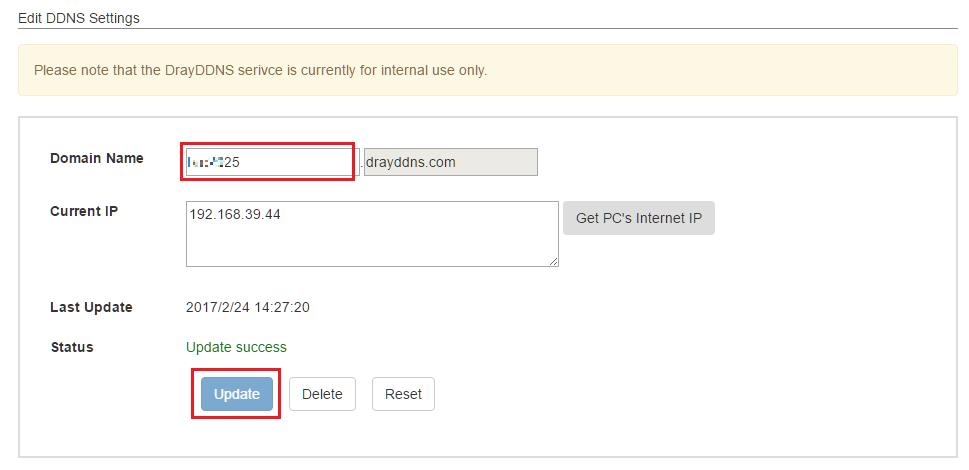Click the dot before drayddns.com
This screenshot has width=969, height=470.
pyautogui.click(x=361, y=164)
